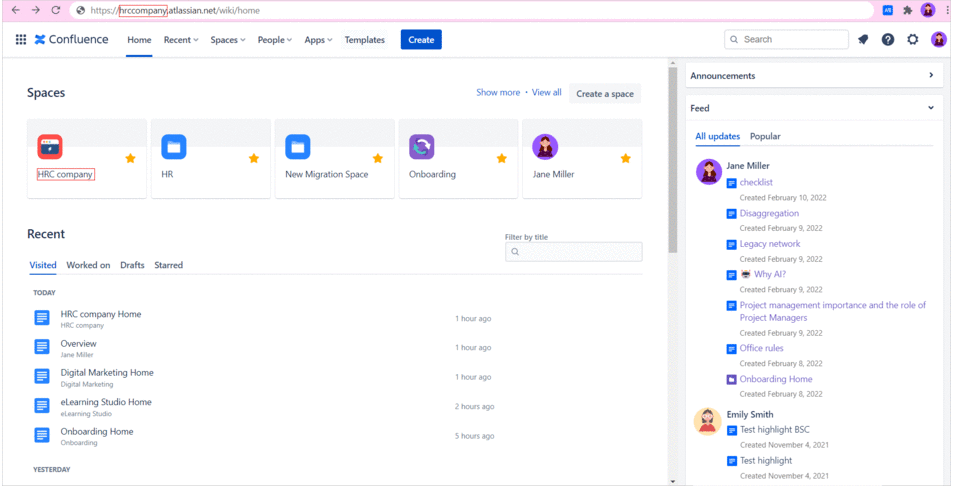Image resolution: width=953 pixels, height=490 pixels.
Task: Click the Onboarding space icon
Action: point(422,147)
